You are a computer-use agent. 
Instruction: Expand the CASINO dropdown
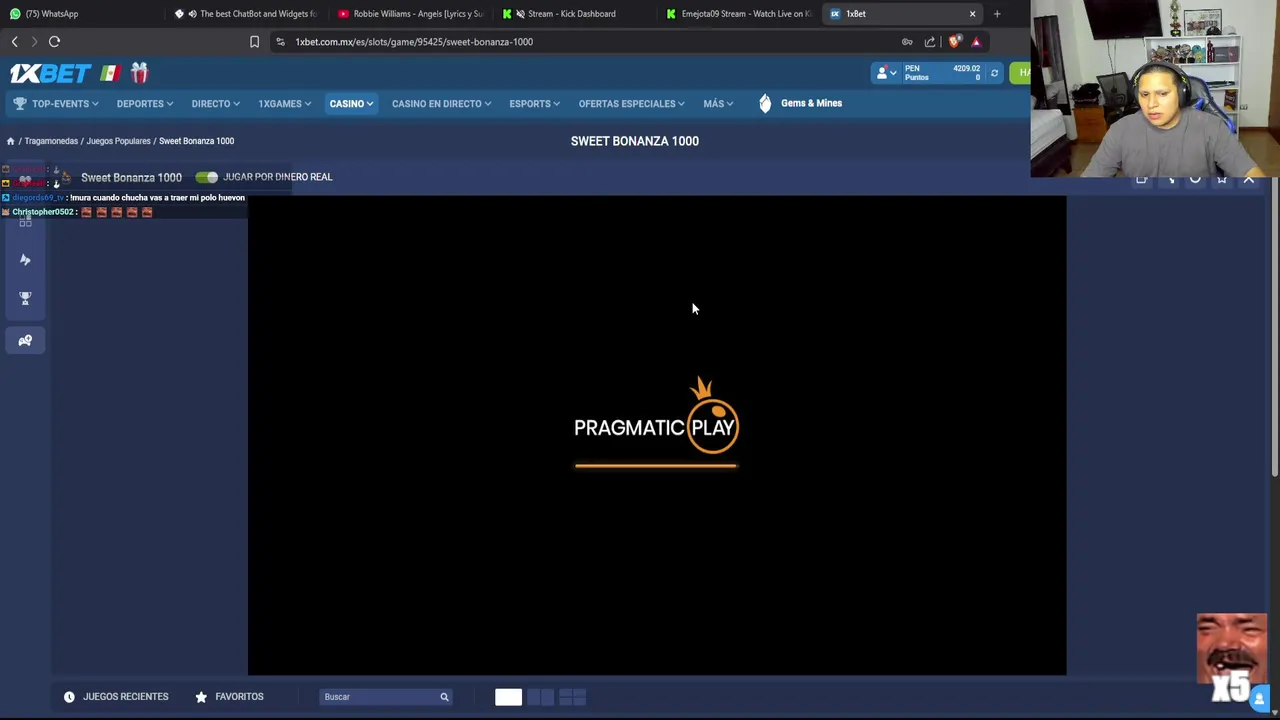click(x=351, y=104)
